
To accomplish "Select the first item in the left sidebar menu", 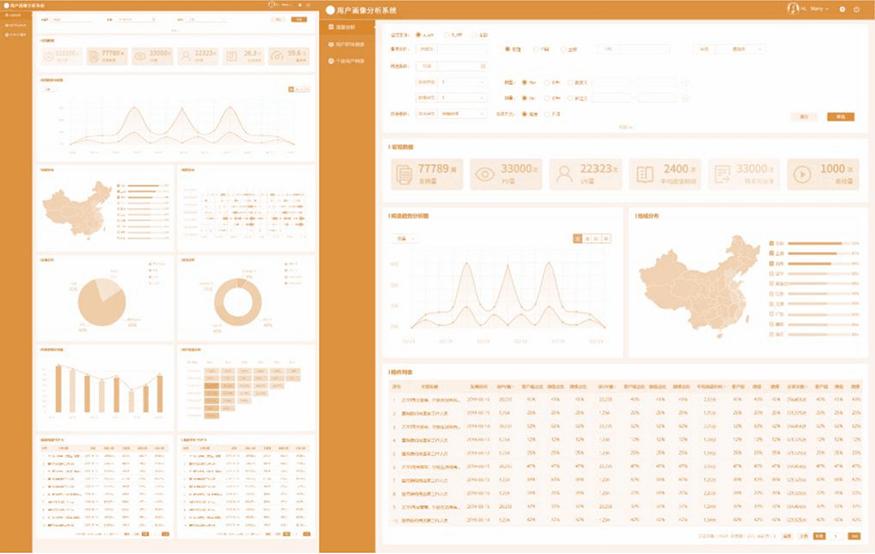I will pyautogui.click(x=349, y=27).
